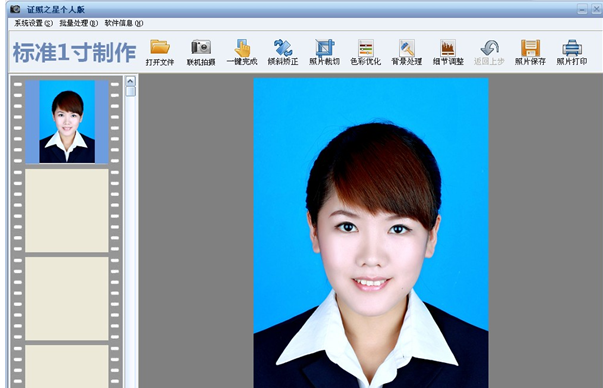Open a file with 打开文件 icon
Screen dimensions: 603x388
pos(160,52)
